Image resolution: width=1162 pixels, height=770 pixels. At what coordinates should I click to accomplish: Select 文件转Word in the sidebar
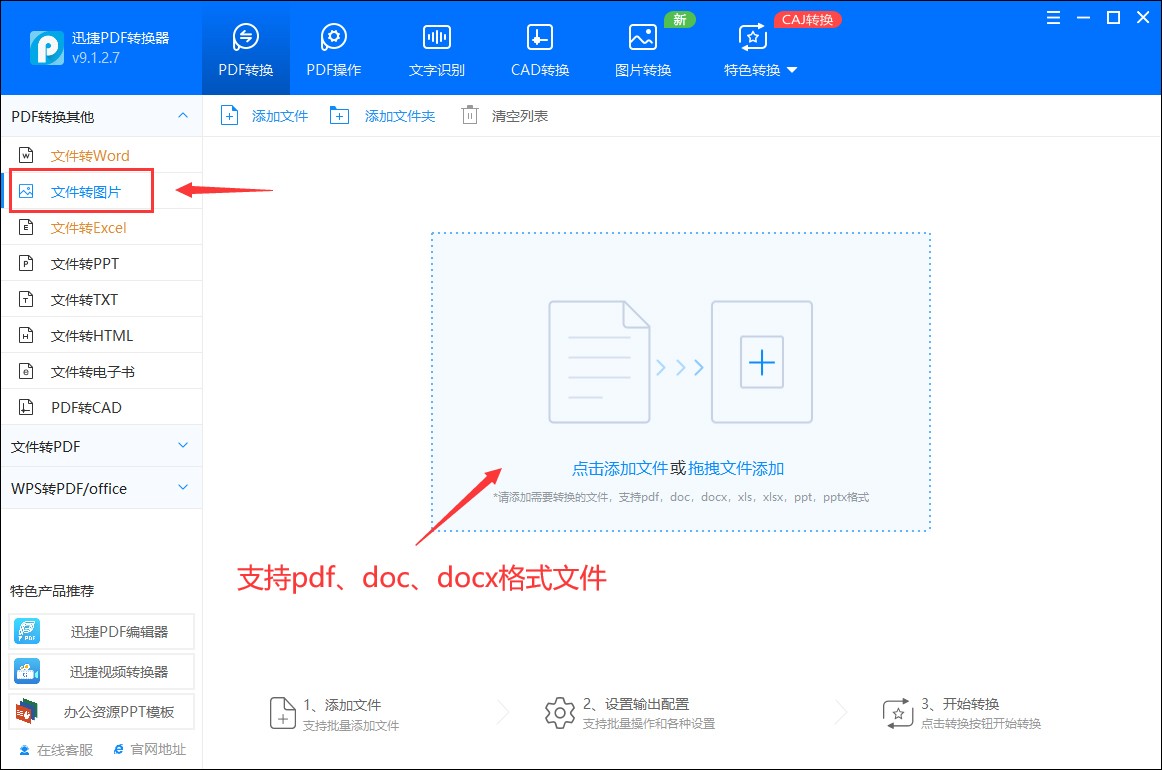[102, 156]
